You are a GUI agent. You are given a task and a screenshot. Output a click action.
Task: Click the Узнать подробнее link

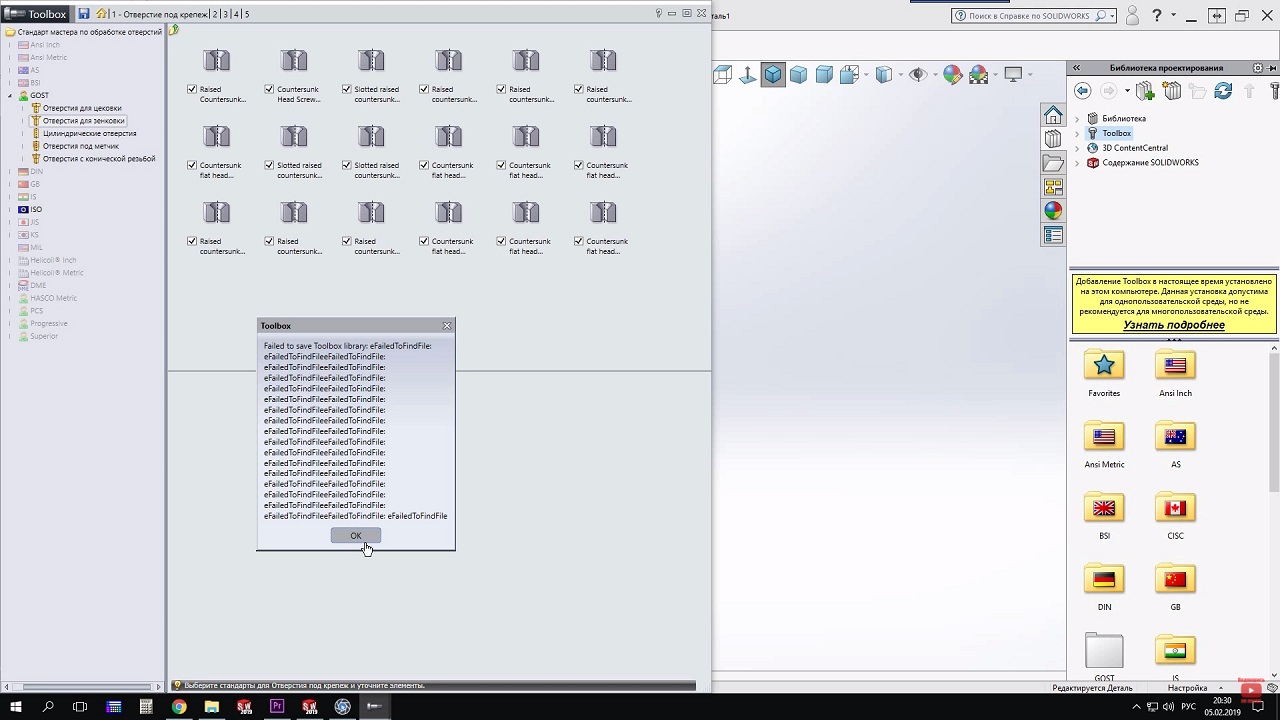[1173, 325]
